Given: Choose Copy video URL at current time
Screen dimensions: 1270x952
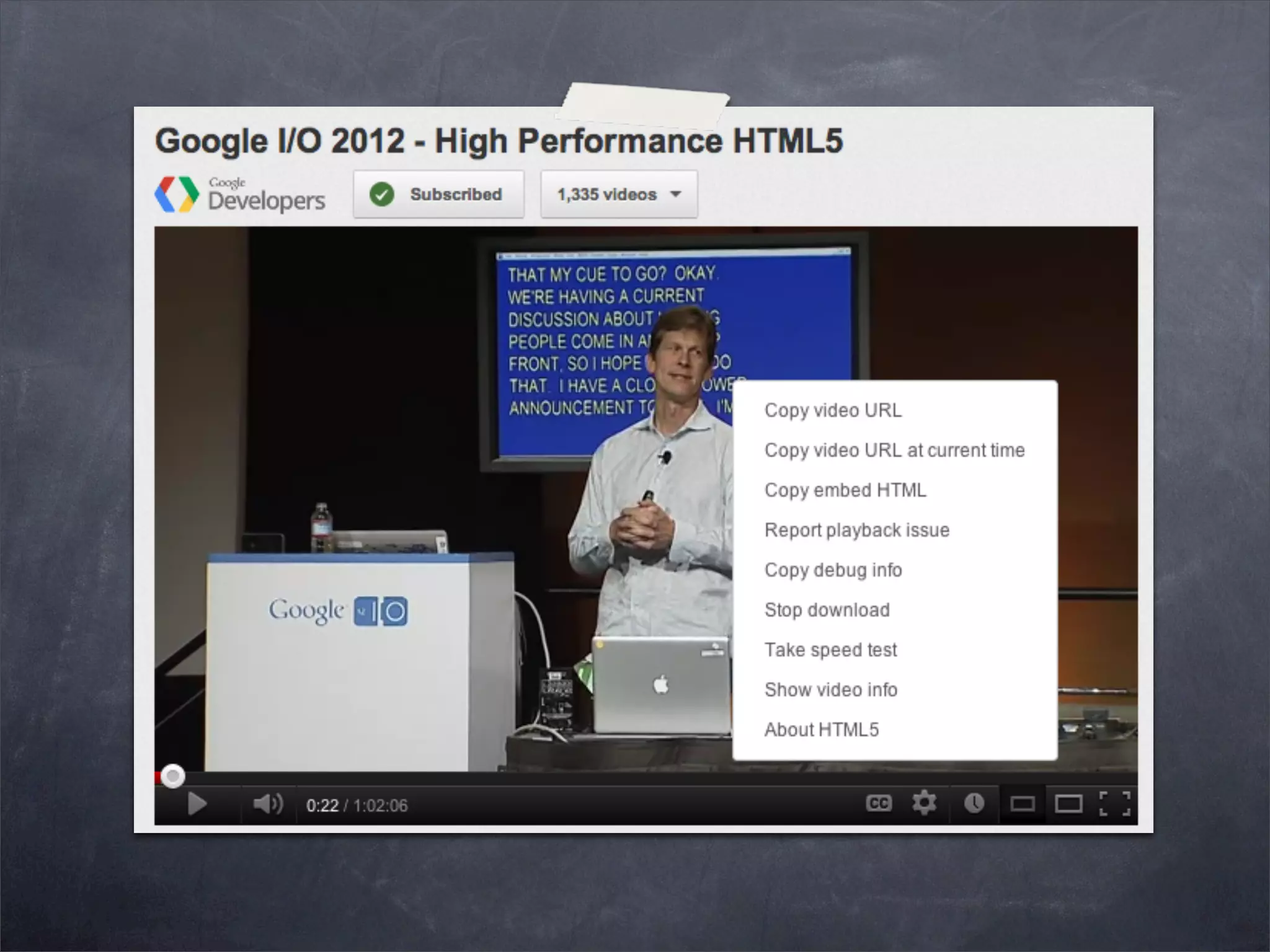Looking at the screenshot, I should coord(894,450).
